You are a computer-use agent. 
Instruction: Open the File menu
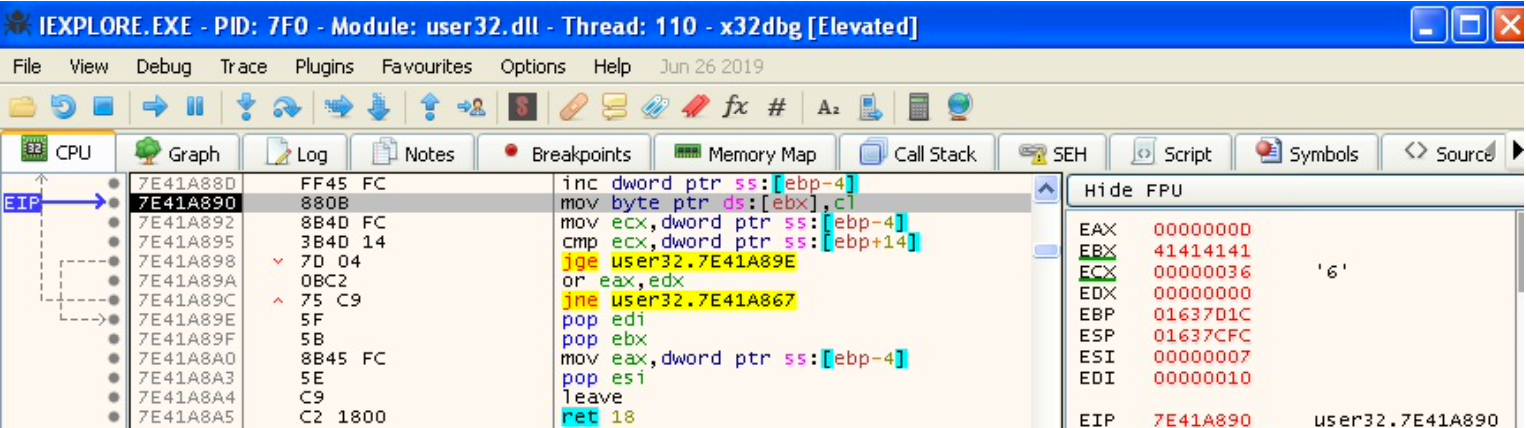[x=27, y=67]
